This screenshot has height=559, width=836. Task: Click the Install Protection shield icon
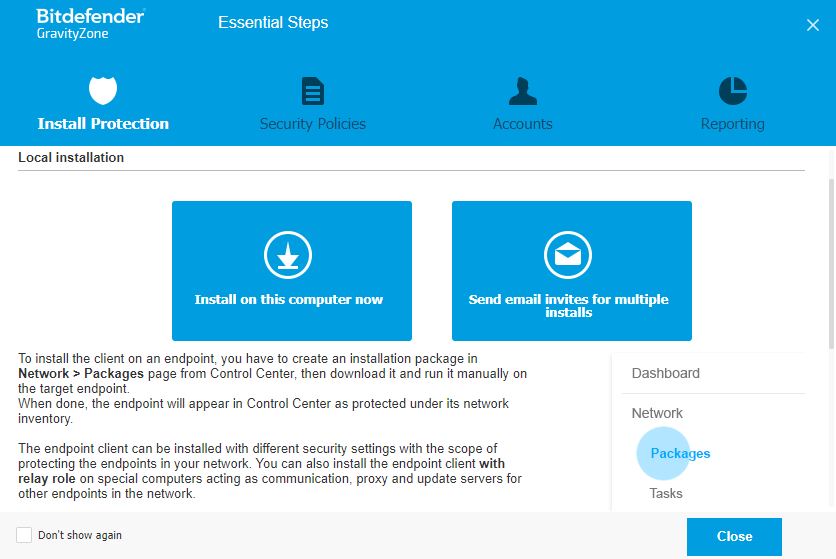(x=103, y=90)
